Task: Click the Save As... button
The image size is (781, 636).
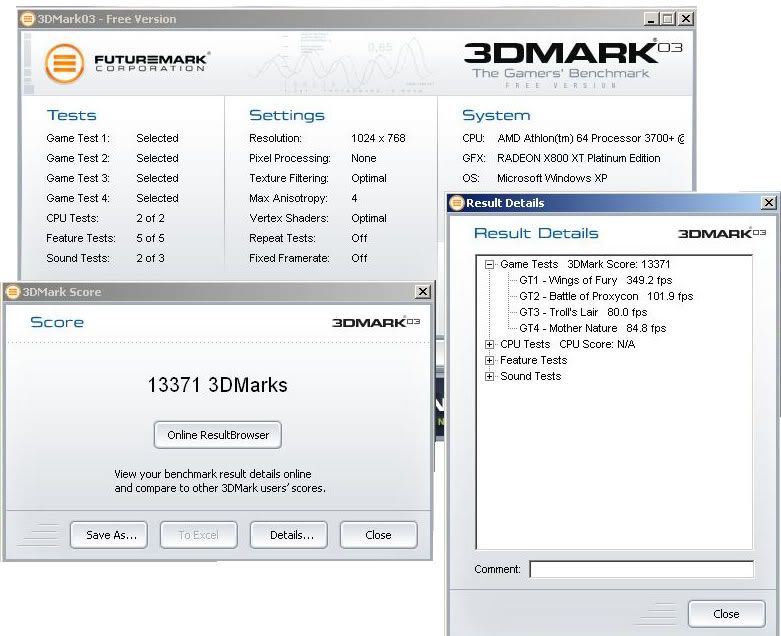Action: click(x=109, y=535)
